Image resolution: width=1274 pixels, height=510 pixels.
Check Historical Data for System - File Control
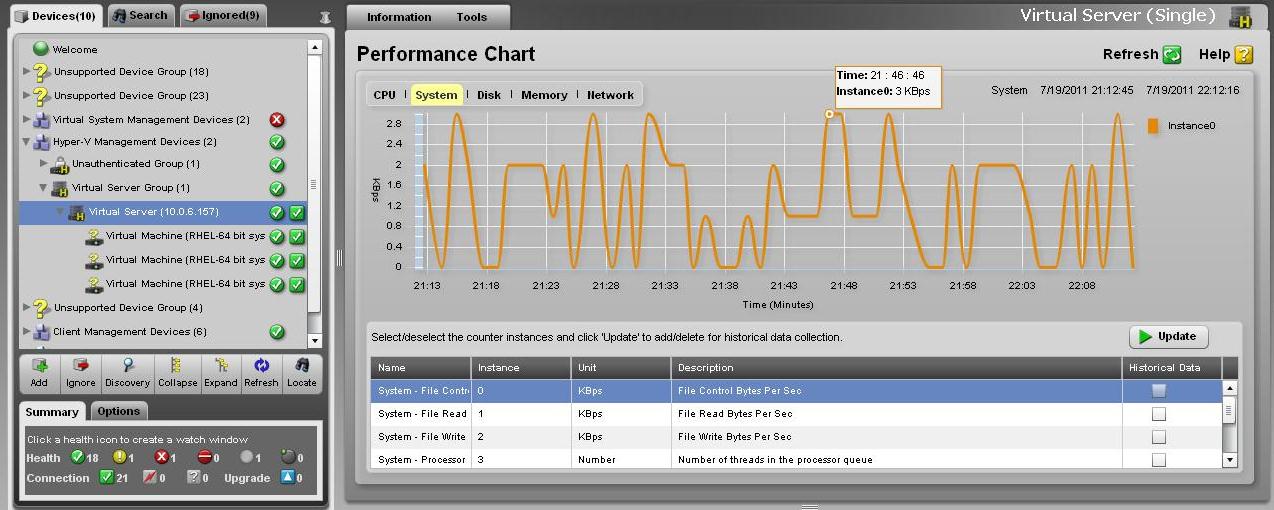point(1159,391)
